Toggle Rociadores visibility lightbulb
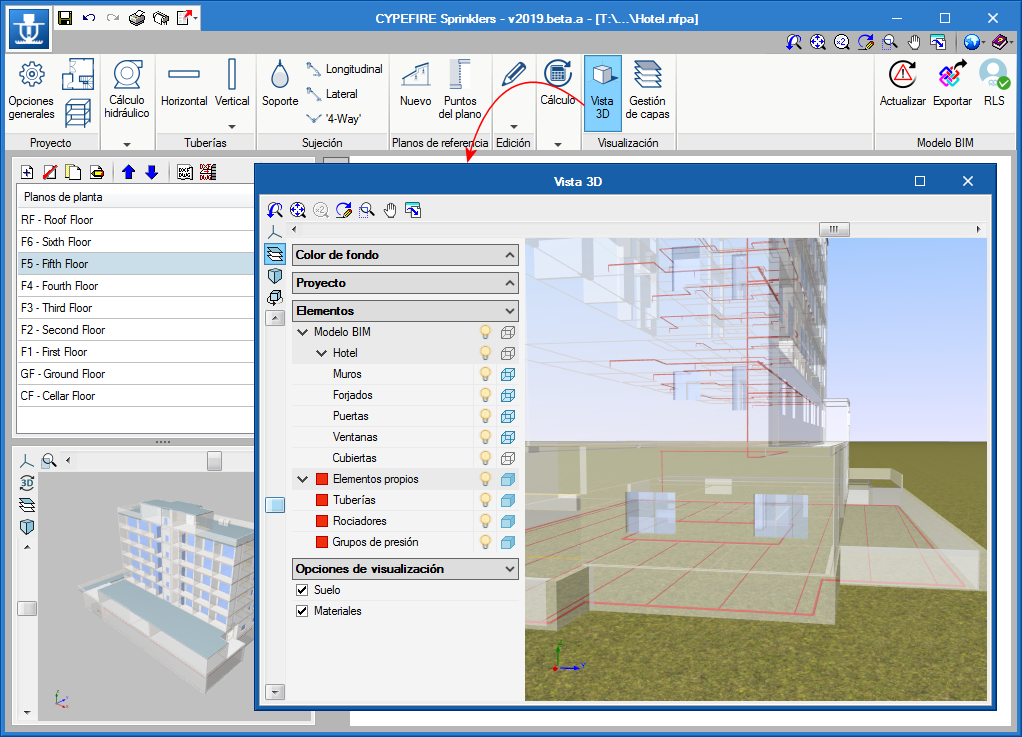 point(485,521)
